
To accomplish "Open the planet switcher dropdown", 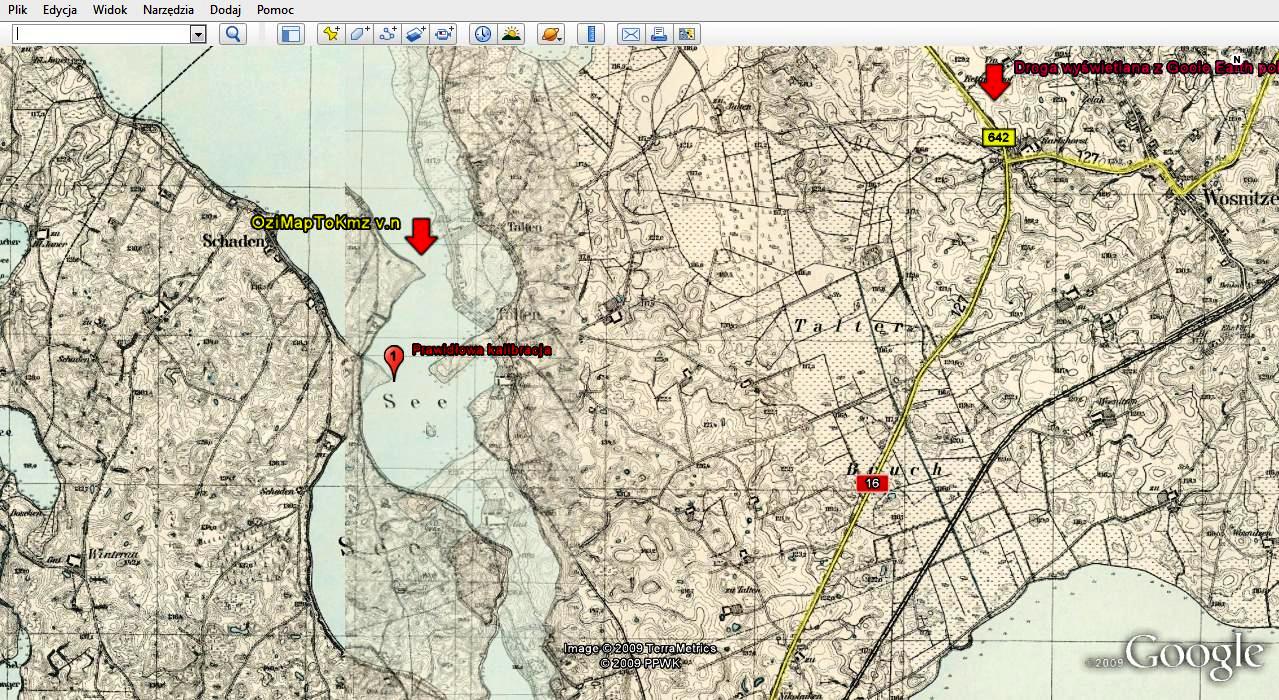I will pos(550,34).
